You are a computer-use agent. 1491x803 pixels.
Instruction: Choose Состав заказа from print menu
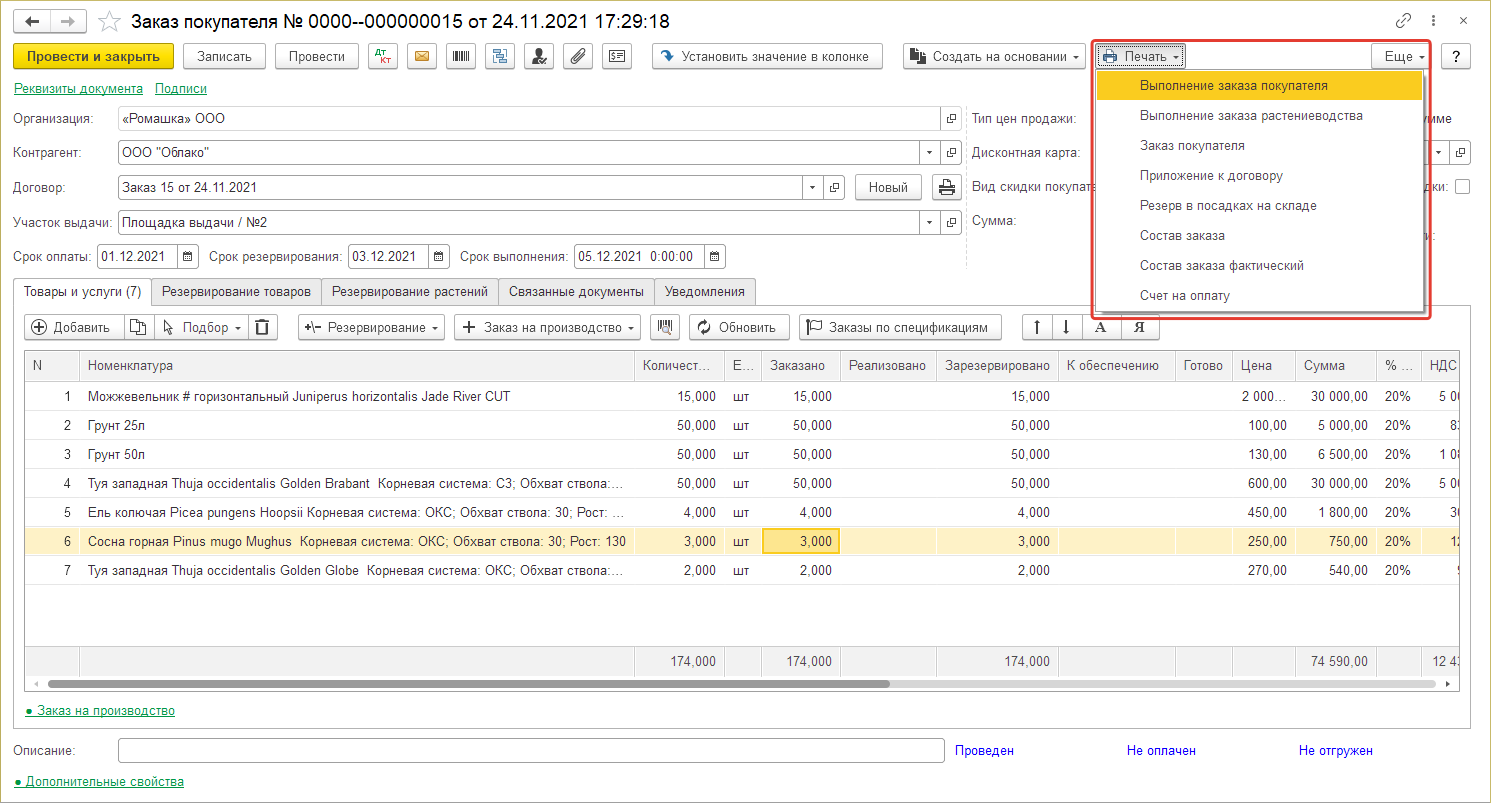(x=1182, y=236)
